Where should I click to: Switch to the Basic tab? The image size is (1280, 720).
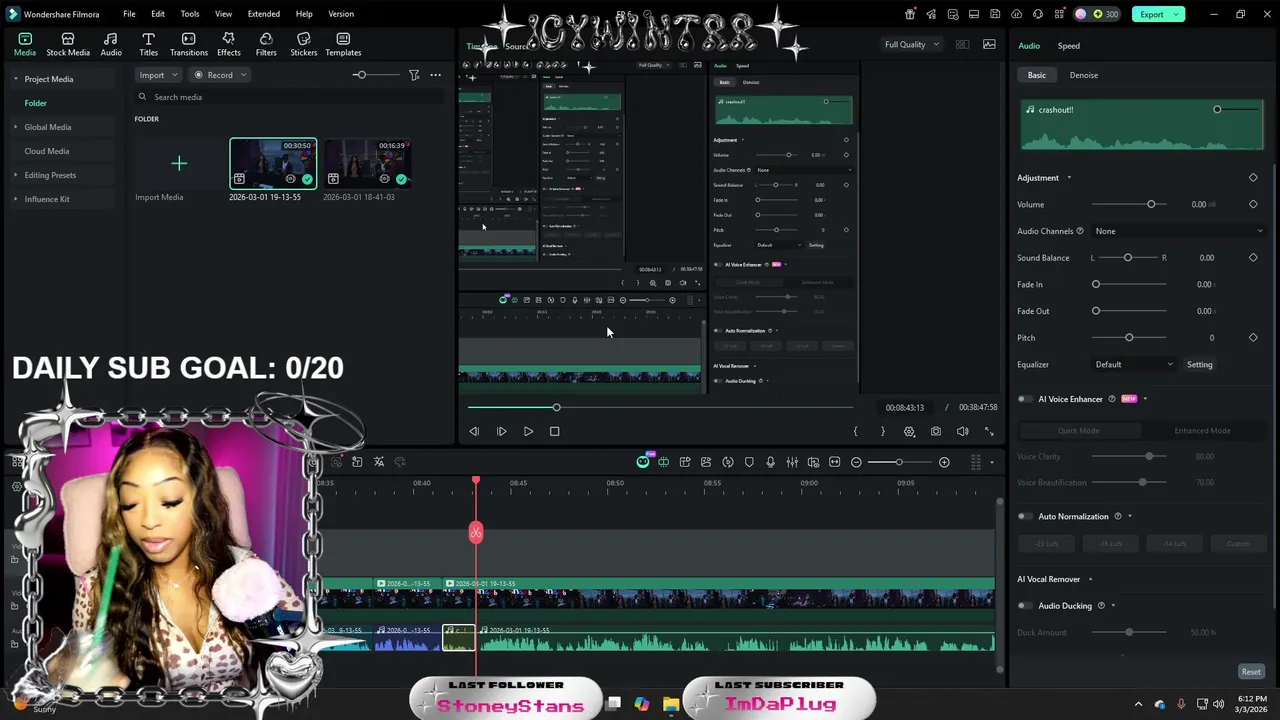pos(1037,75)
